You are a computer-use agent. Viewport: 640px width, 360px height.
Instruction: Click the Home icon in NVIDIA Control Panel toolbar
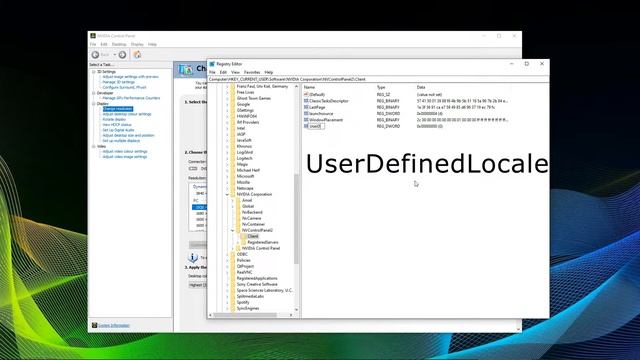tap(138, 54)
